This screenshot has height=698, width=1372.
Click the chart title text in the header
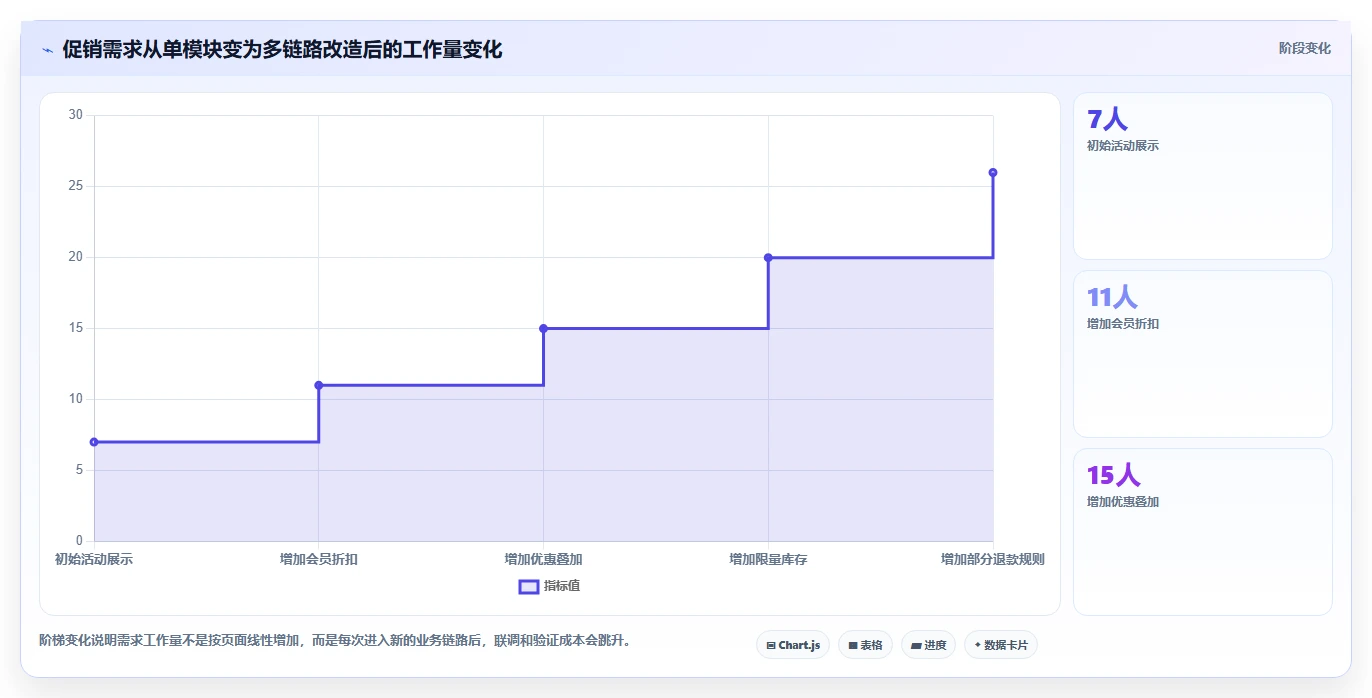click(282, 49)
